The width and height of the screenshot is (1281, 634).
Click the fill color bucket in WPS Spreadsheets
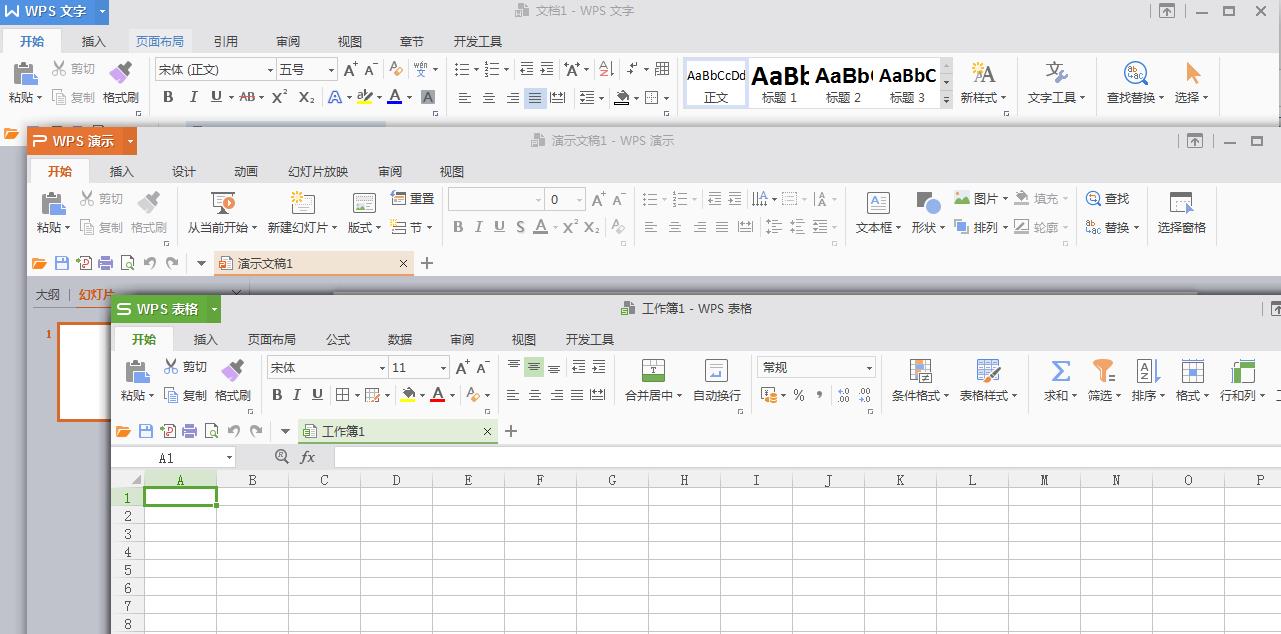407,395
